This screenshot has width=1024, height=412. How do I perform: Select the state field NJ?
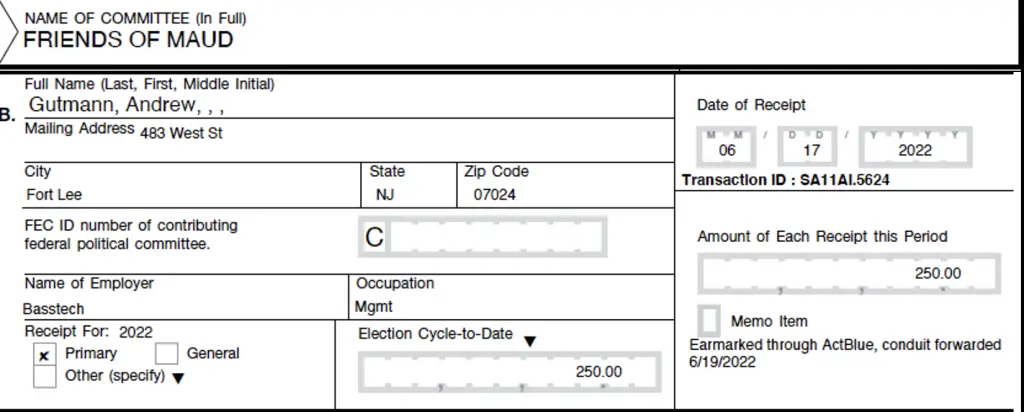pos(385,195)
